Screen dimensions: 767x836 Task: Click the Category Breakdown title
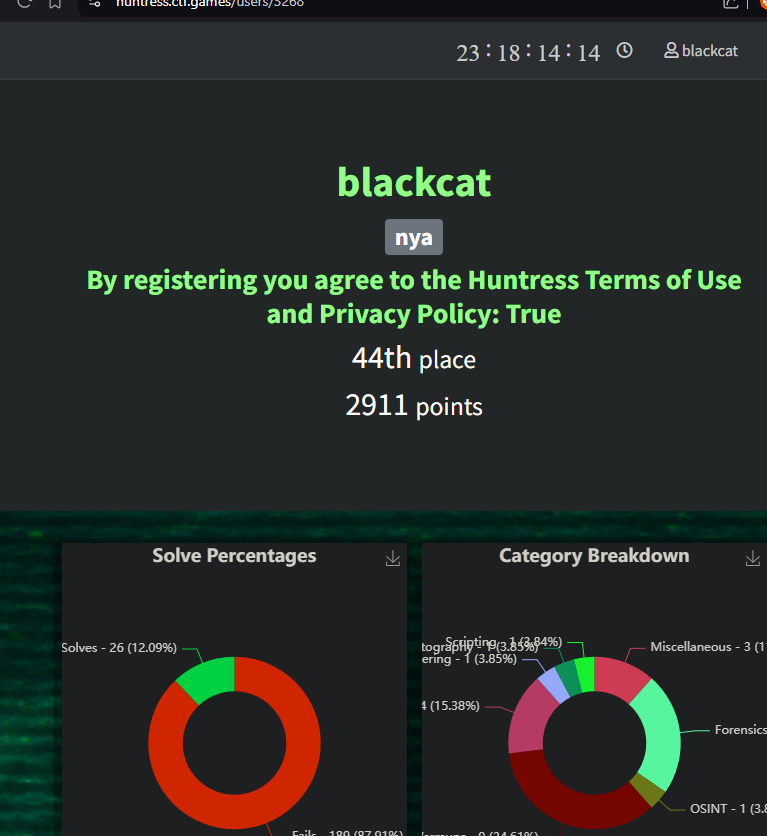tap(594, 556)
